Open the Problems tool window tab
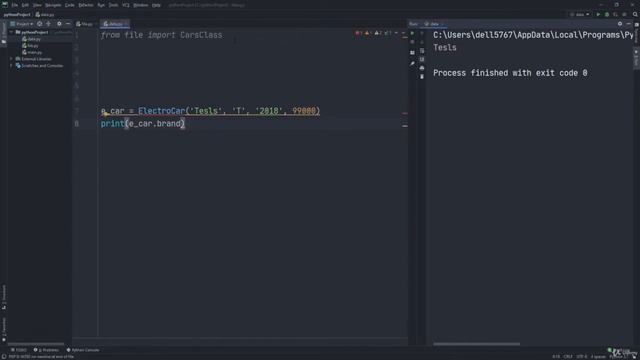This screenshot has height=360, width=640. [x=46, y=350]
